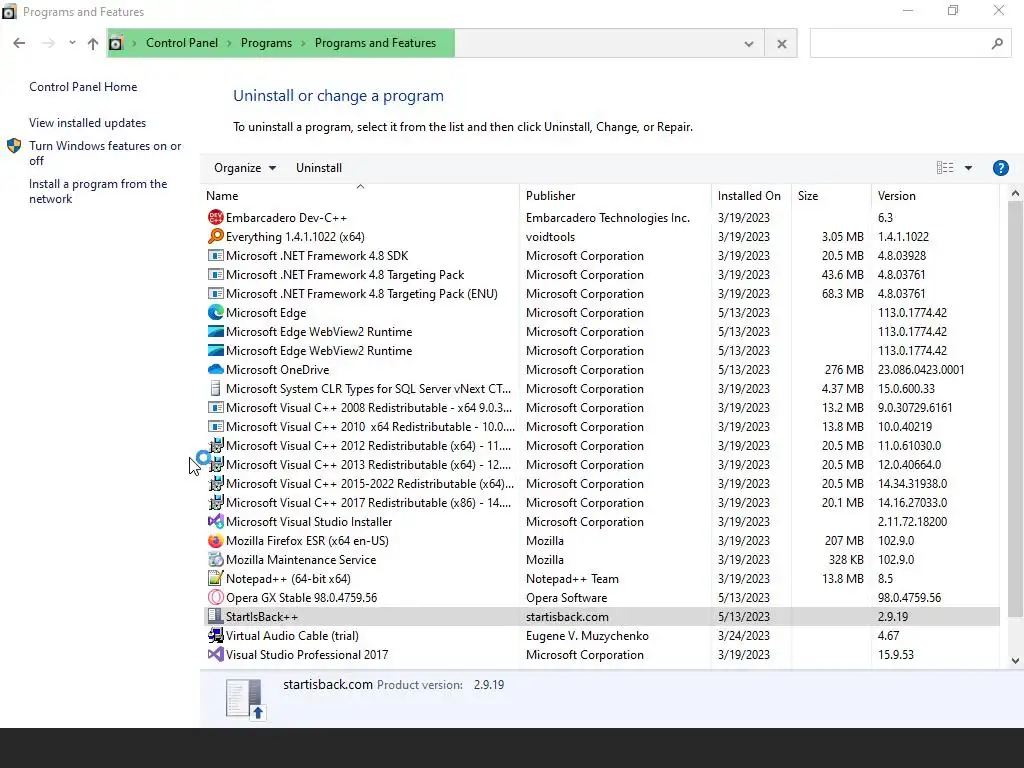
Task: Click the Everything search magnifier icon
Action: coord(216,236)
